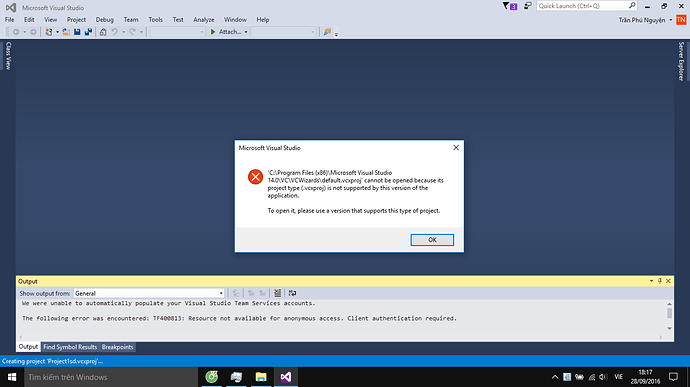Open the Solution Configurations combo box
The height and width of the screenshot is (387, 690).
tap(177, 32)
